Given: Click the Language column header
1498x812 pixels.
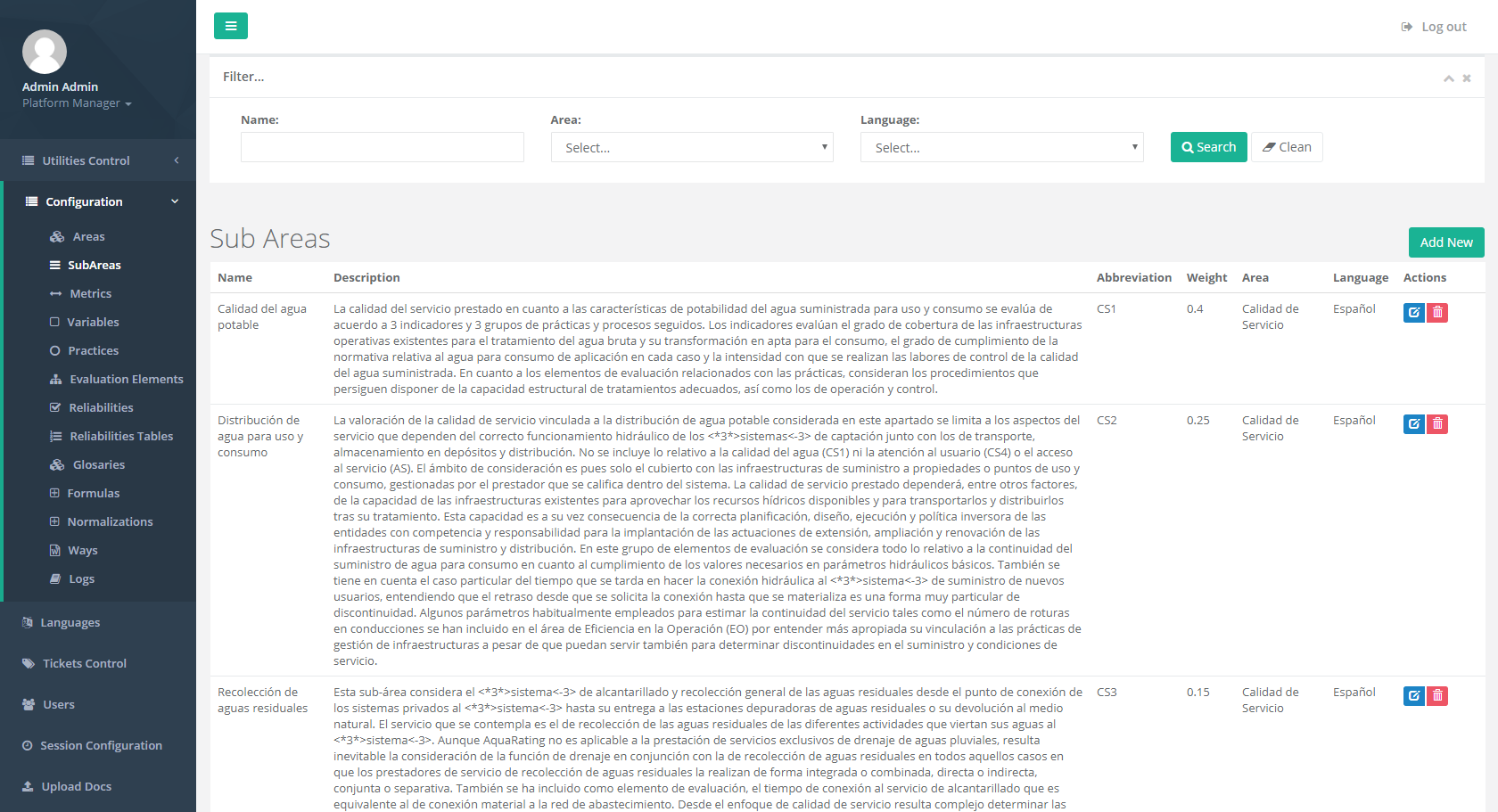Looking at the screenshot, I should coord(1361,277).
